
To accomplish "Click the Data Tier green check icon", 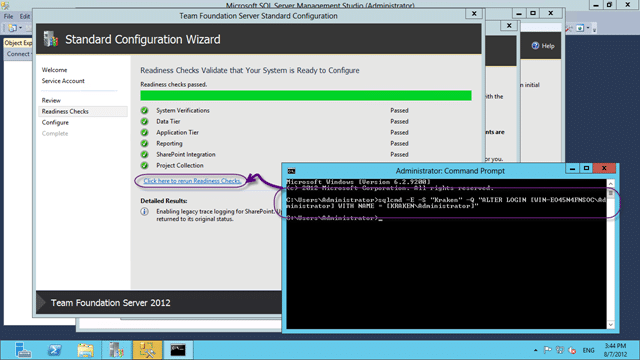I will pyautogui.click(x=144, y=121).
